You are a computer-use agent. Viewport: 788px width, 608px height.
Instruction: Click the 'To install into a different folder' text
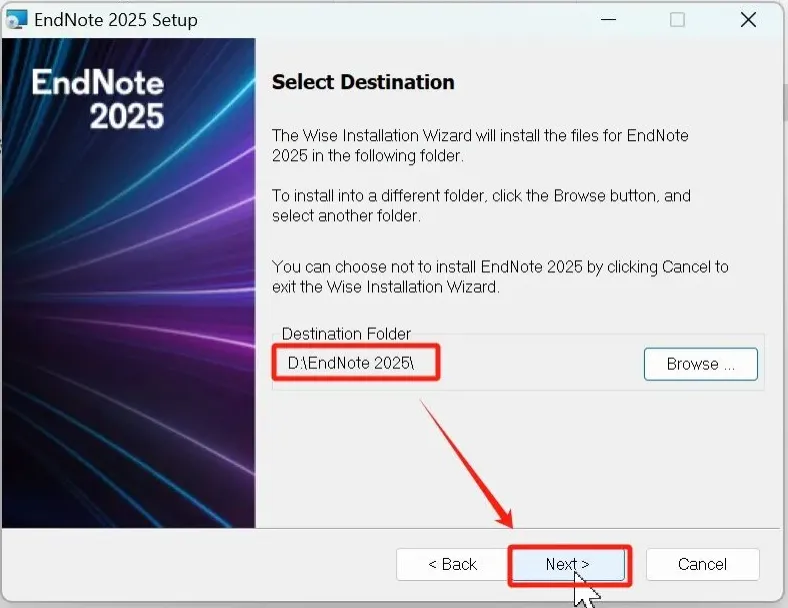click(481, 205)
